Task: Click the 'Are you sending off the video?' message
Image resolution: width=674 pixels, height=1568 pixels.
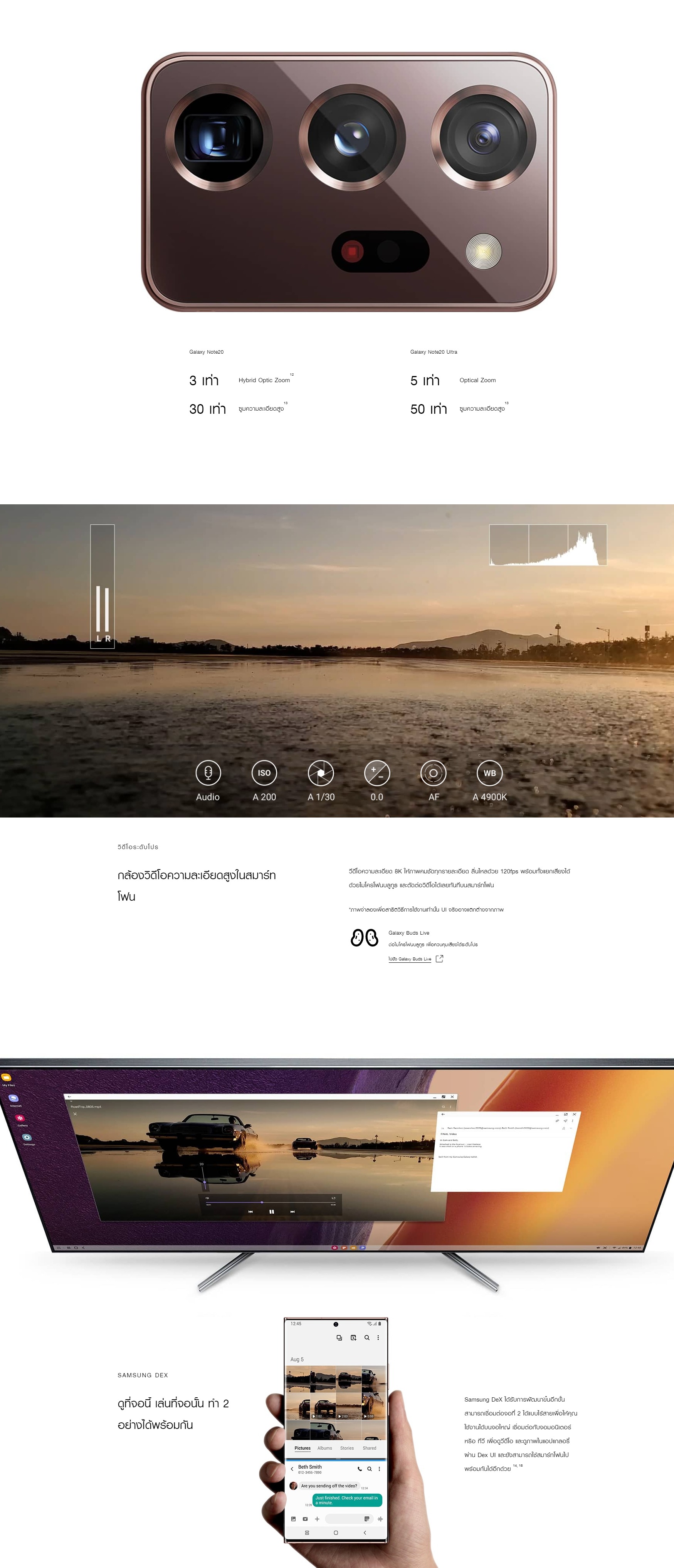Action: tap(329, 1486)
